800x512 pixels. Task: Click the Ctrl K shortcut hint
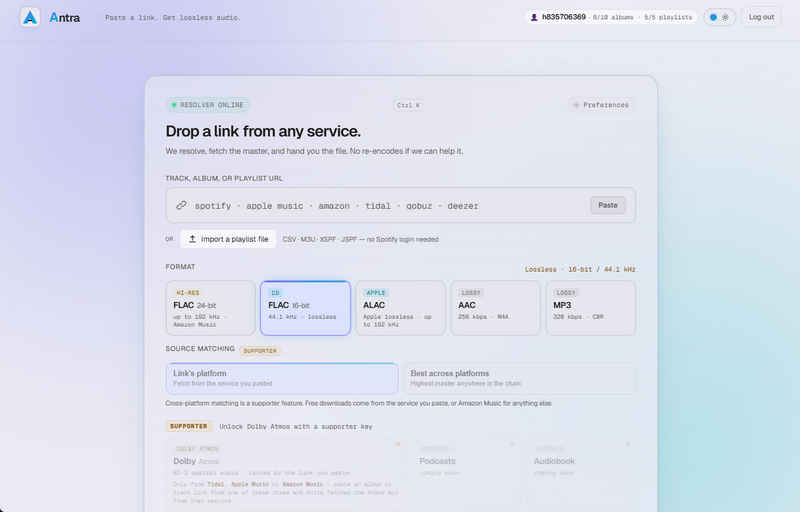click(408, 105)
